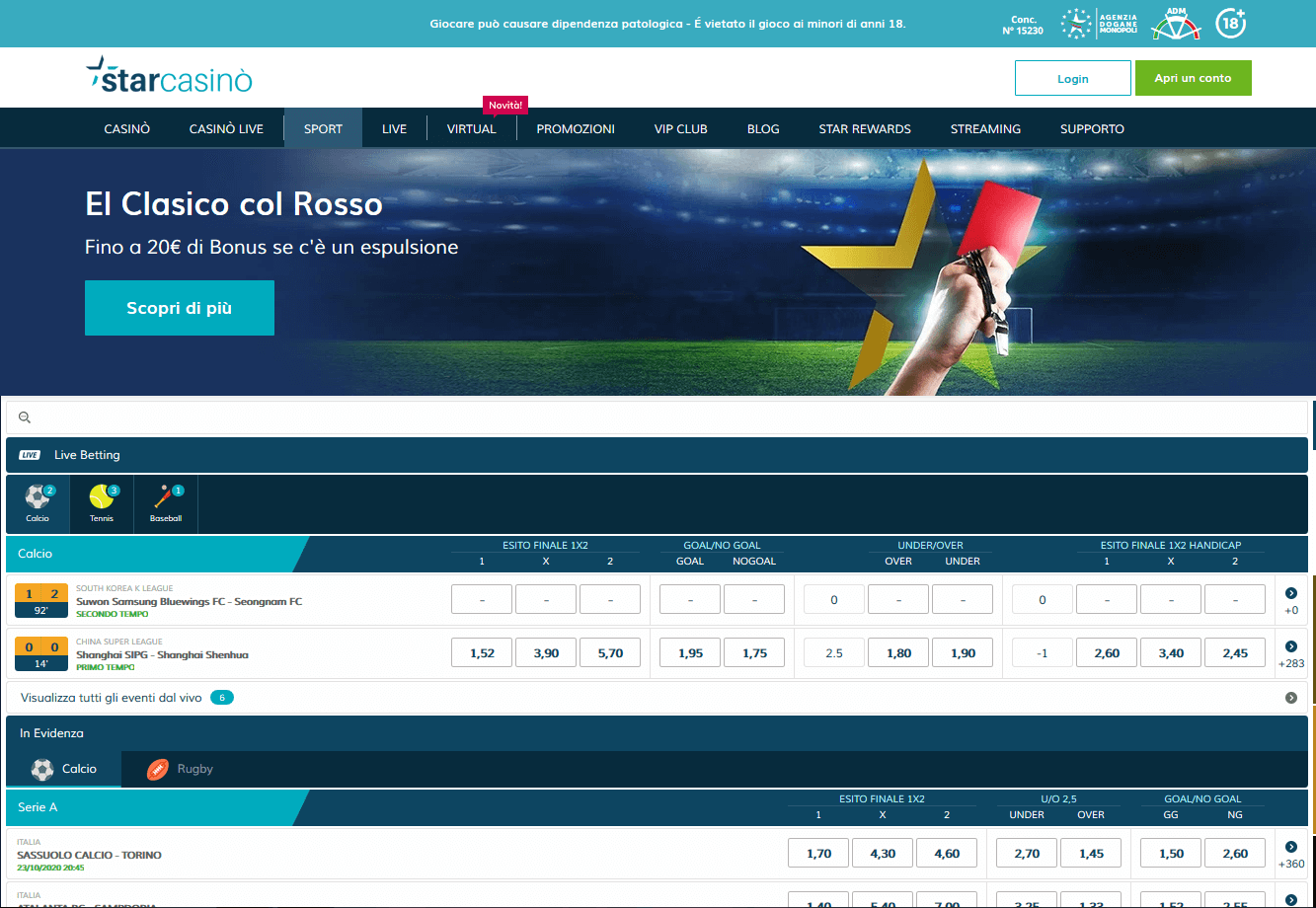The image size is (1316, 908).
Task: Select Torino win odds 4,60
Action: click(x=947, y=854)
